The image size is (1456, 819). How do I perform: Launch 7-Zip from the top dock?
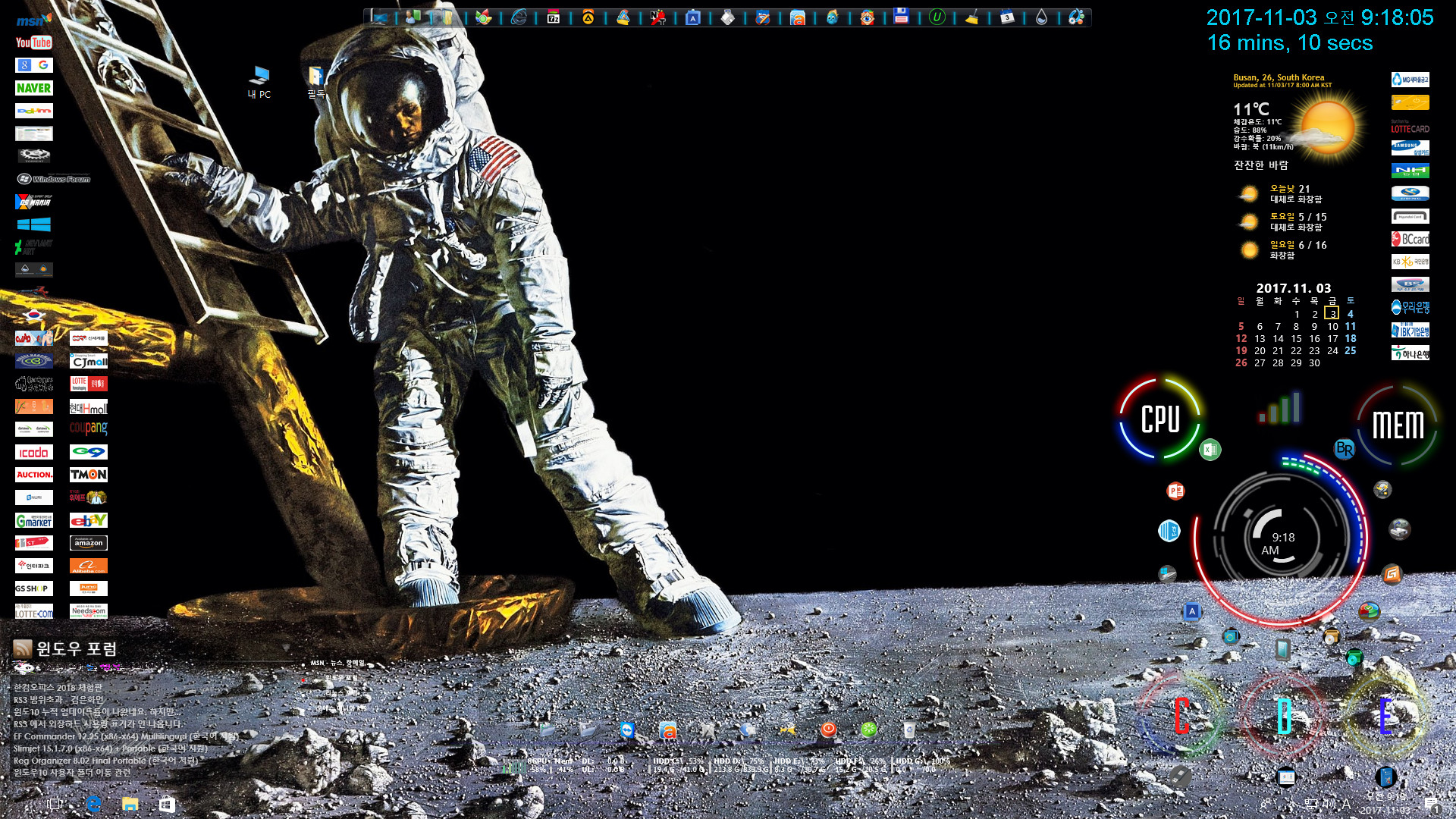[x=554, y=17]
